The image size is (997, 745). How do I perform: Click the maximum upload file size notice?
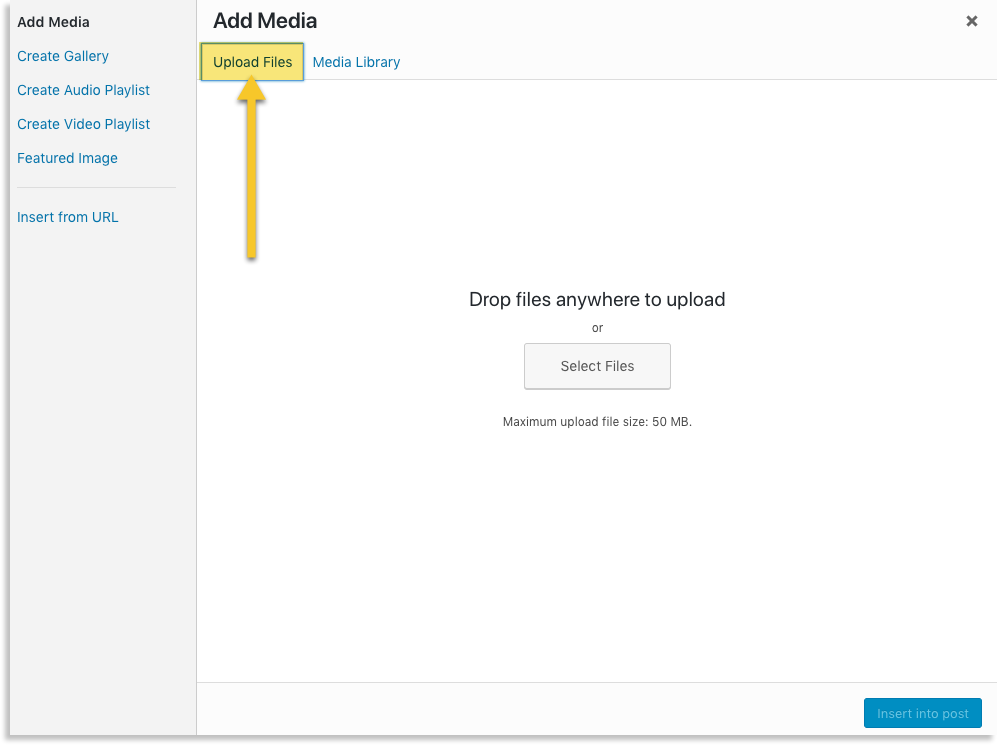coord(597,422)
